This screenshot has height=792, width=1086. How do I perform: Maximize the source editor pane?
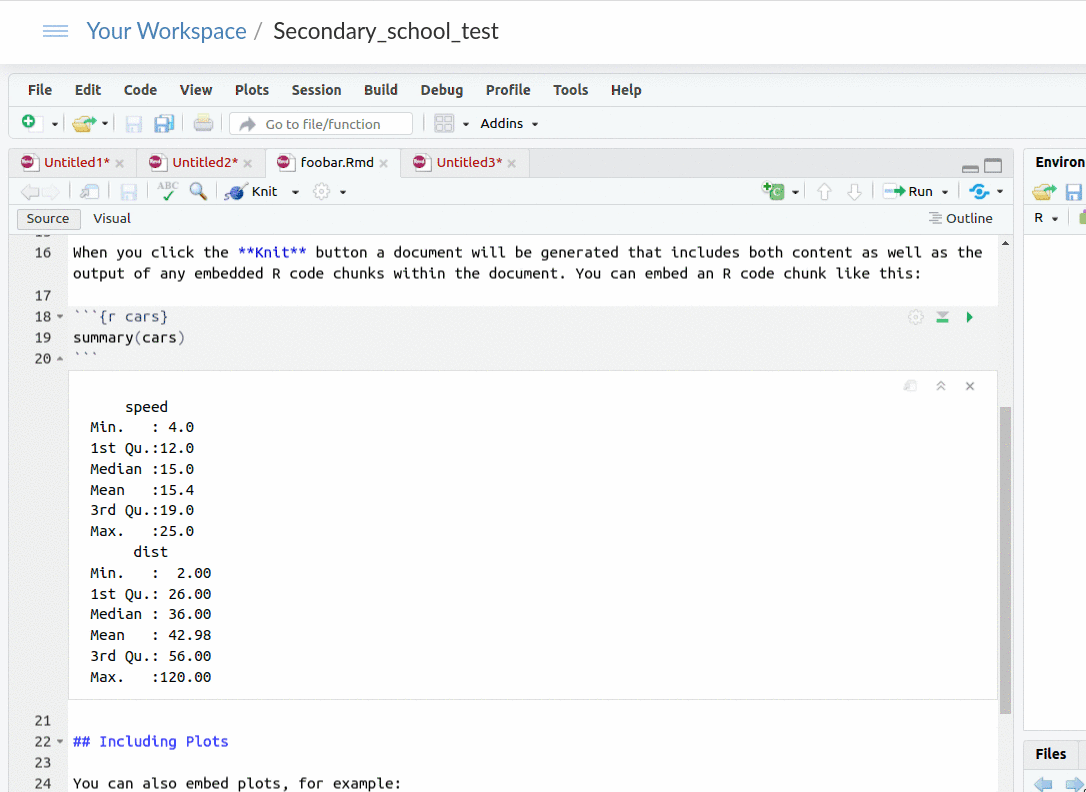(x=993, y=166)
